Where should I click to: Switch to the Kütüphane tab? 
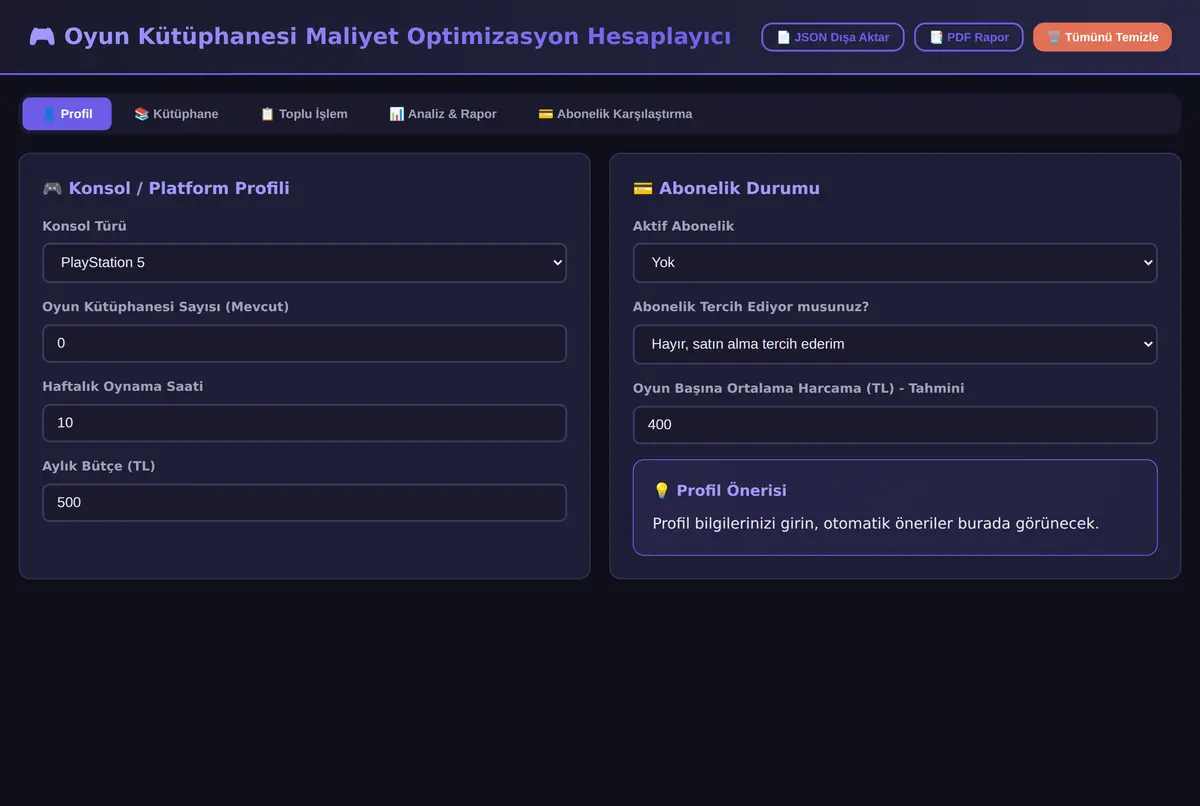click(x=176, y=114)
